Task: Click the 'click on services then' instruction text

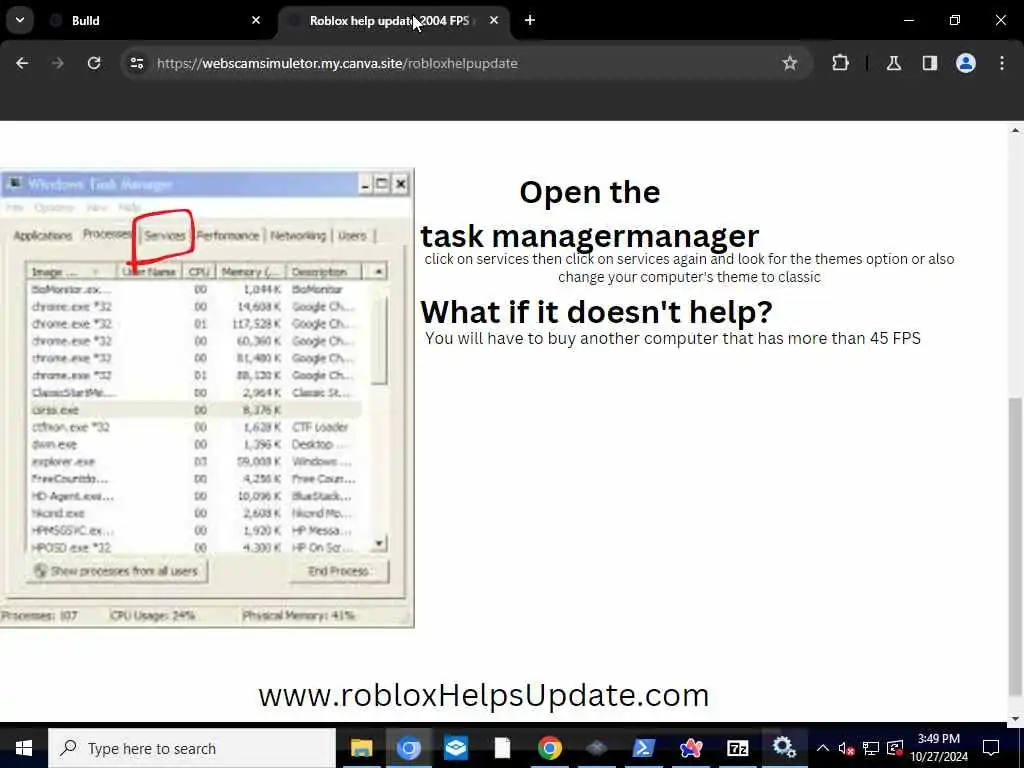Action: coord(689,268)
